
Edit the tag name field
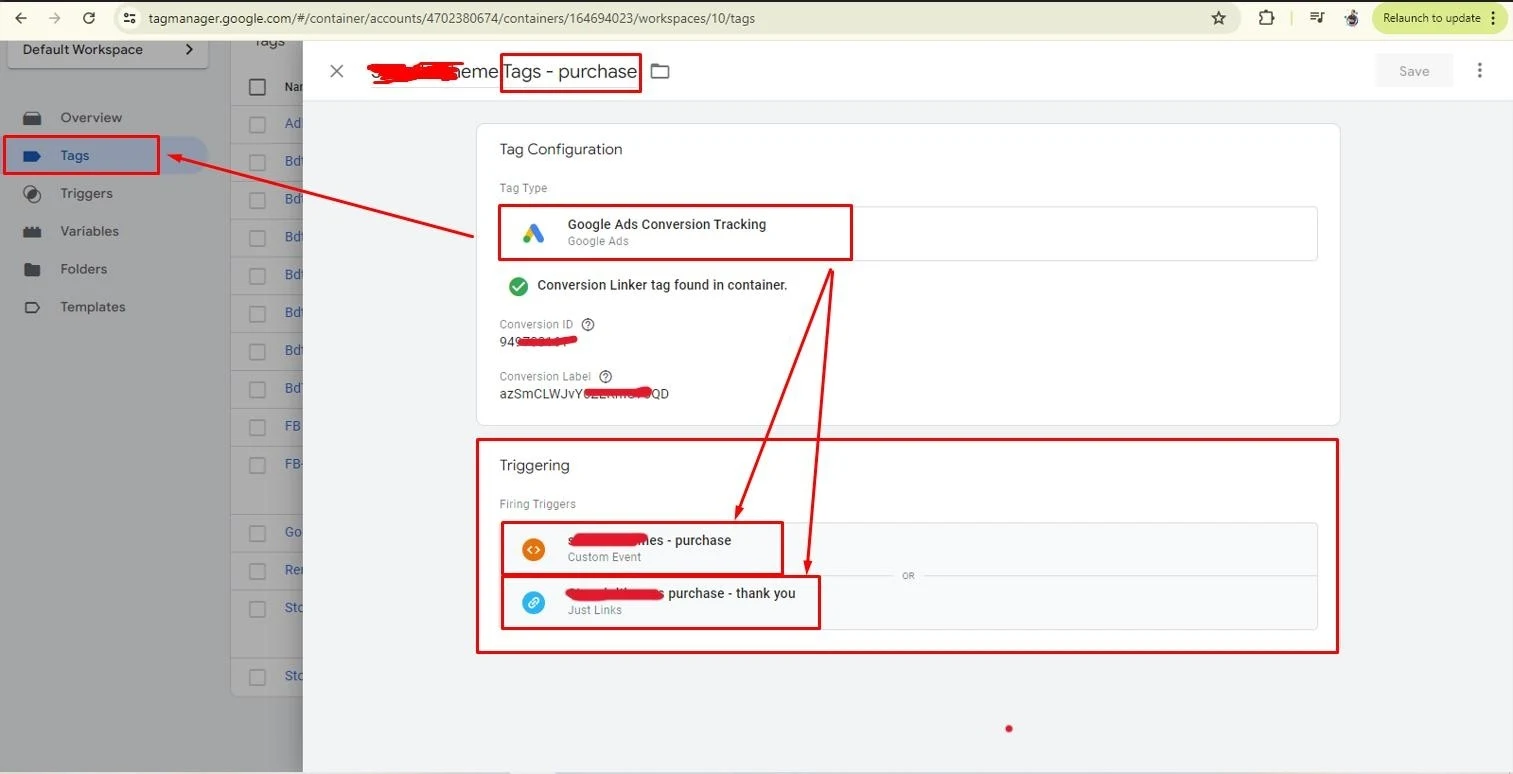[503, 71]
